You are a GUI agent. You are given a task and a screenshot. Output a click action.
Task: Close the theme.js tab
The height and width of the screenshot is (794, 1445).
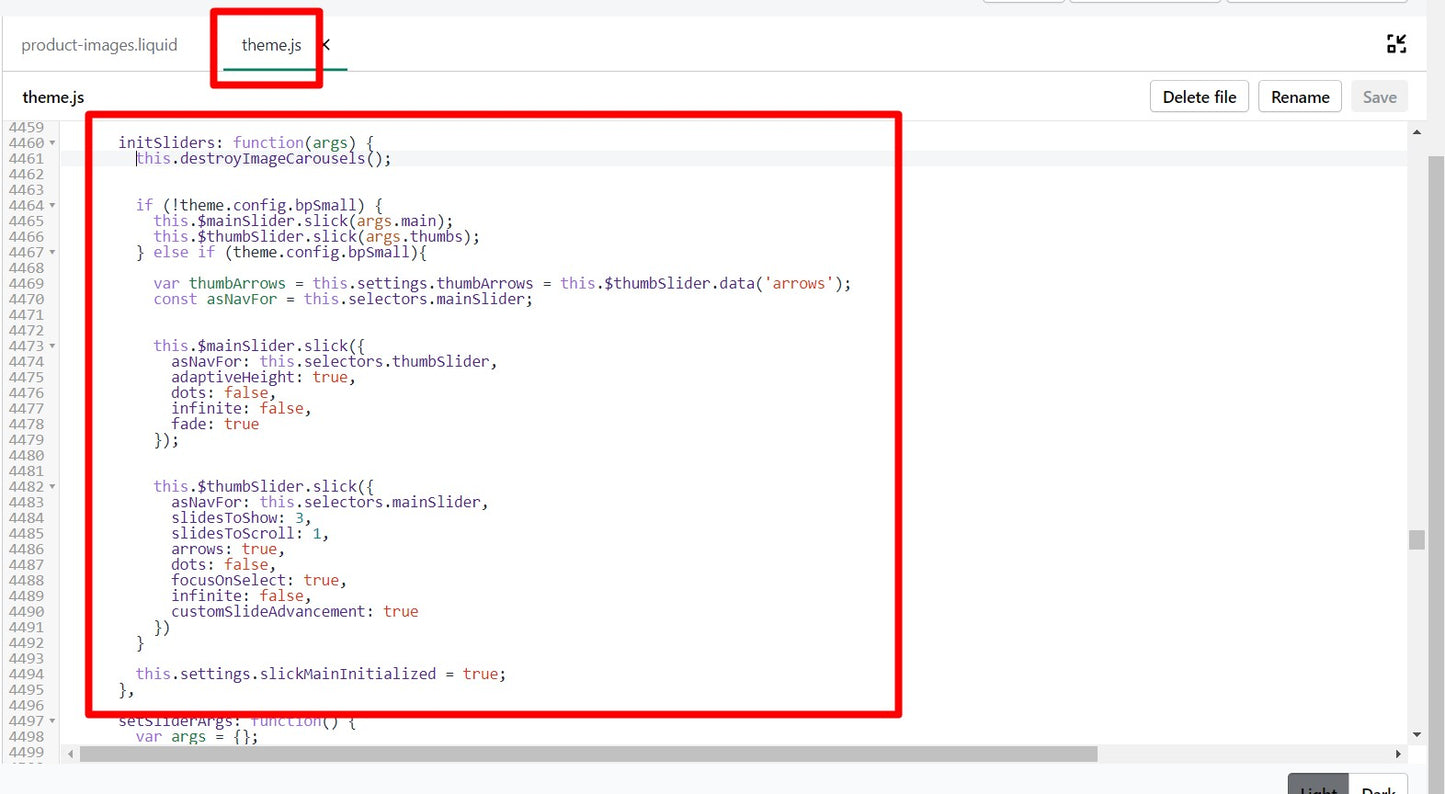(x=326, y=45)
